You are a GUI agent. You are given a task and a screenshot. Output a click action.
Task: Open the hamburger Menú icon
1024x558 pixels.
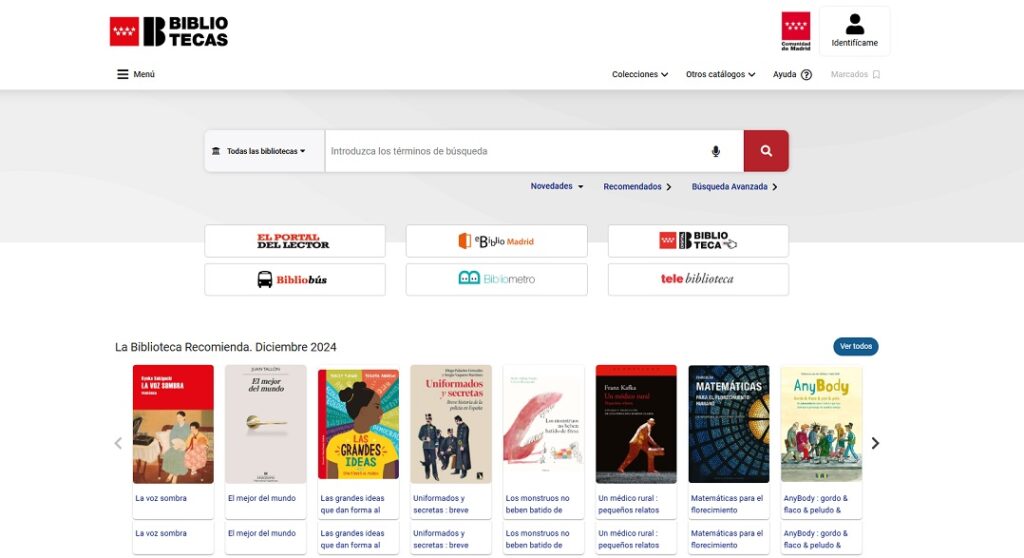point(123,74)
